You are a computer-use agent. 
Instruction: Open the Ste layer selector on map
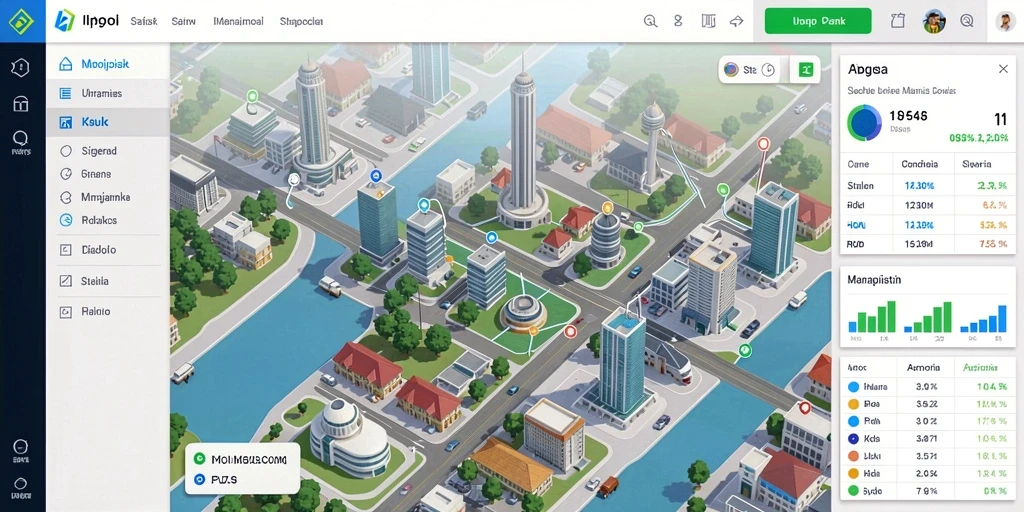click(x=750, y=70)
